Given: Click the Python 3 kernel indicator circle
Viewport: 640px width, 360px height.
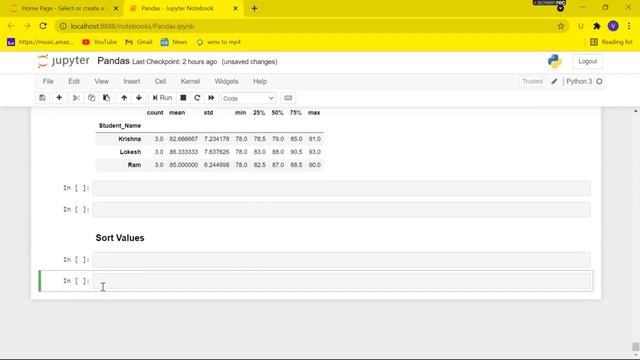Looking at the screenshot, I should coord(599,82).
